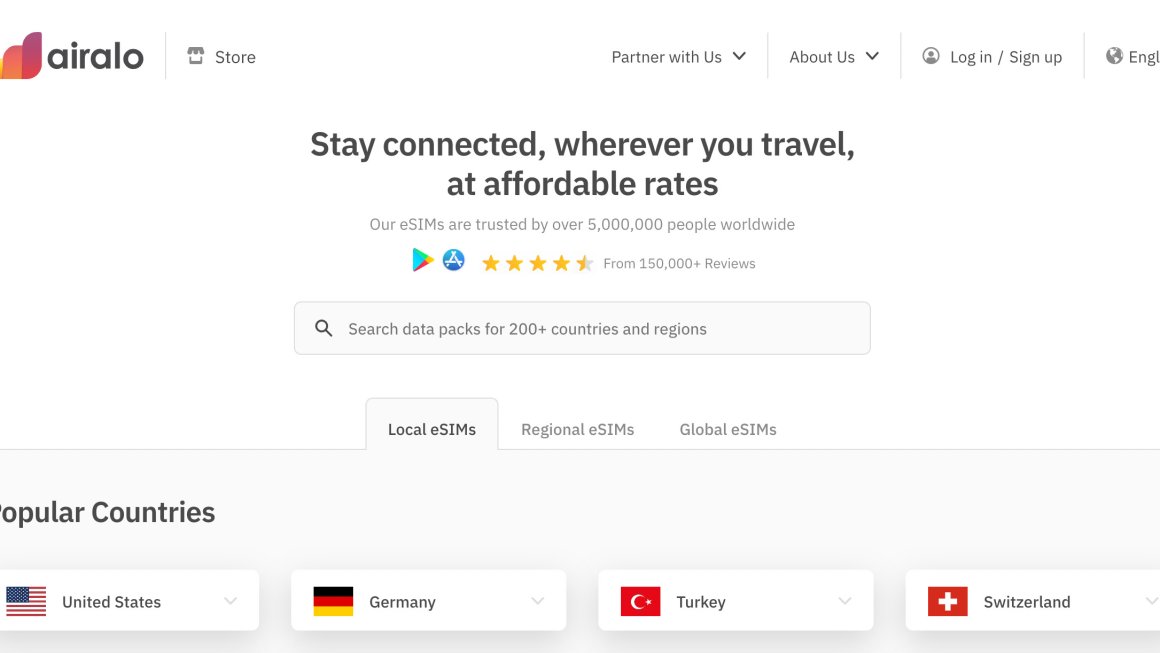Click the user account icon

pyautogui.click(x=931, y=56)
